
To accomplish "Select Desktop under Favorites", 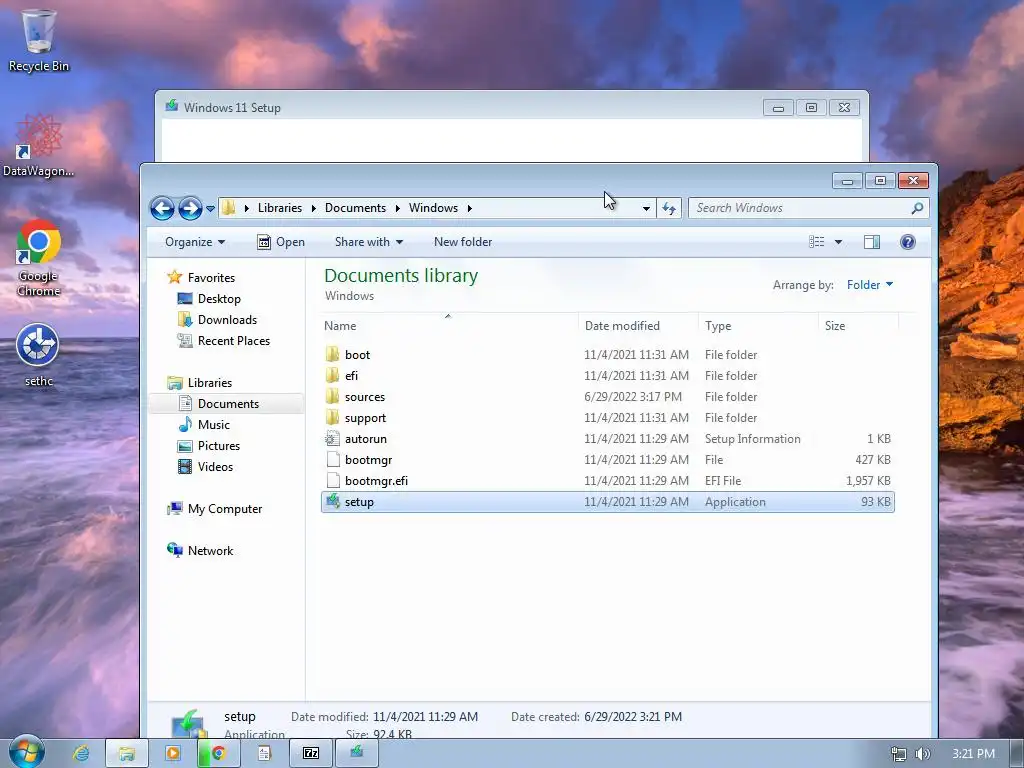I will (210, 298).
